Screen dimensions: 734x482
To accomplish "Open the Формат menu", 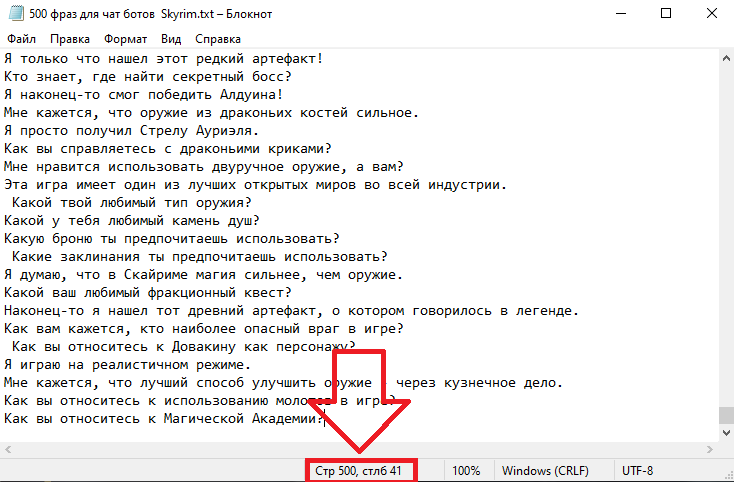I will [x=125, y=39].
